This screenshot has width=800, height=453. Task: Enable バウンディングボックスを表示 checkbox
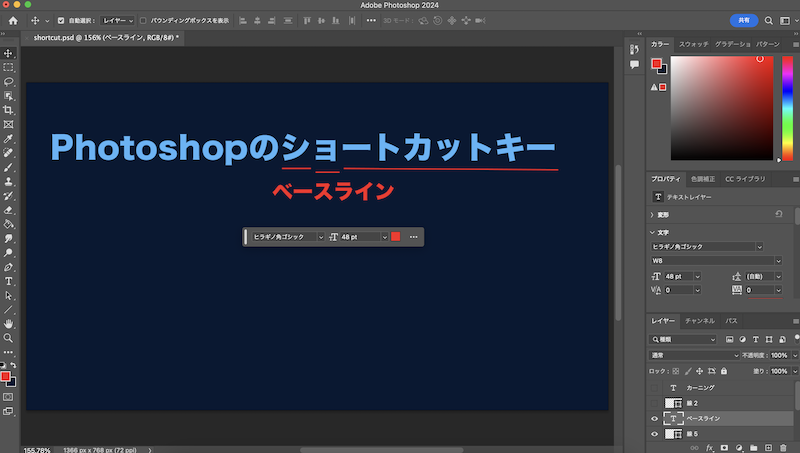click(x=143, y=20)
